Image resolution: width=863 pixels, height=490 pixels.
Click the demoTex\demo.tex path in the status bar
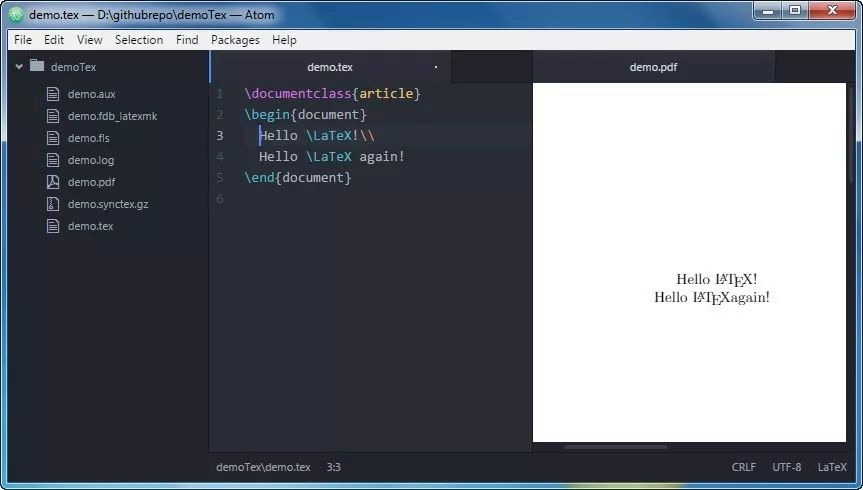(x=263, y=467)
